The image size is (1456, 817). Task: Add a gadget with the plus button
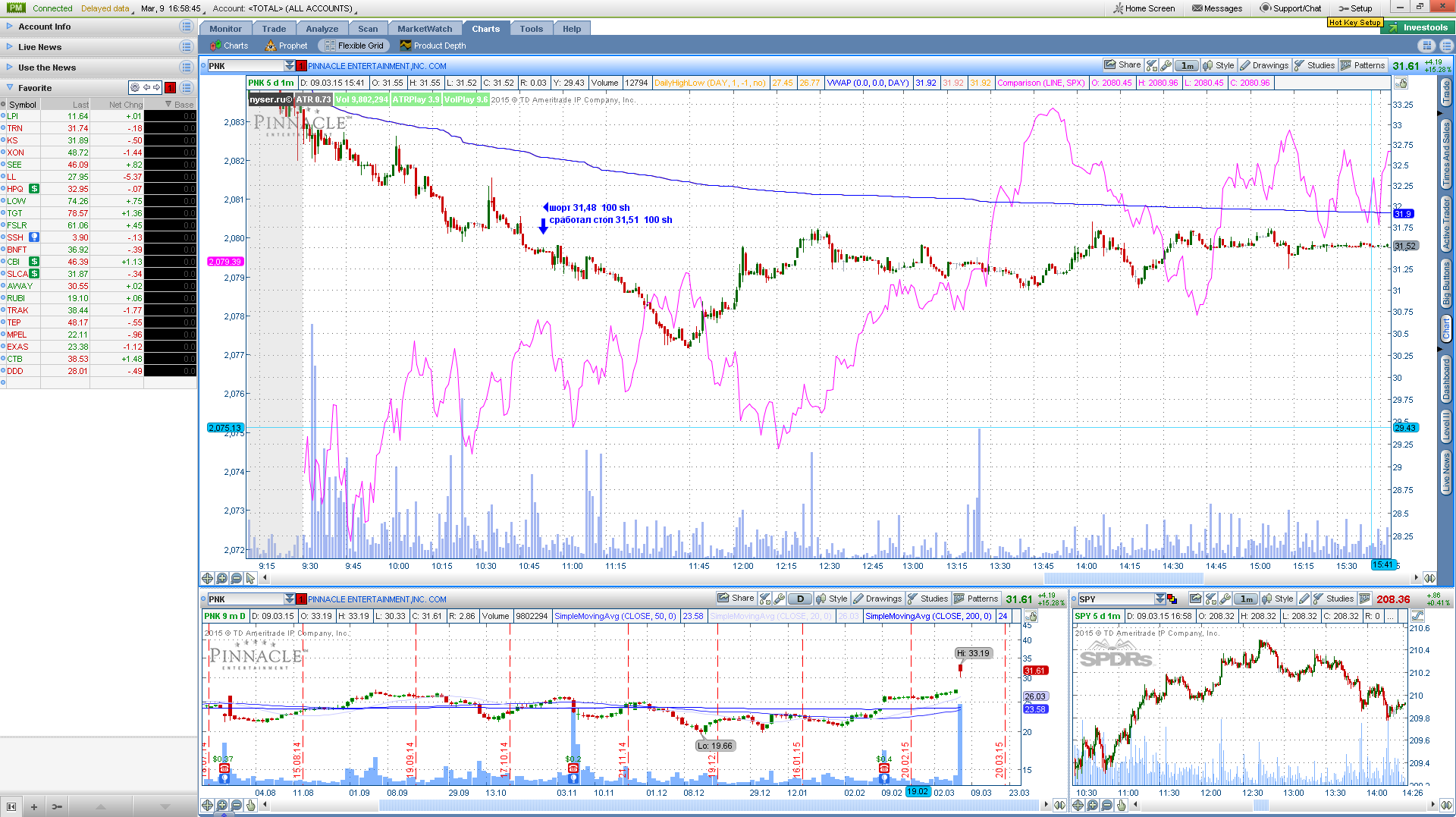tap(33, 806)
